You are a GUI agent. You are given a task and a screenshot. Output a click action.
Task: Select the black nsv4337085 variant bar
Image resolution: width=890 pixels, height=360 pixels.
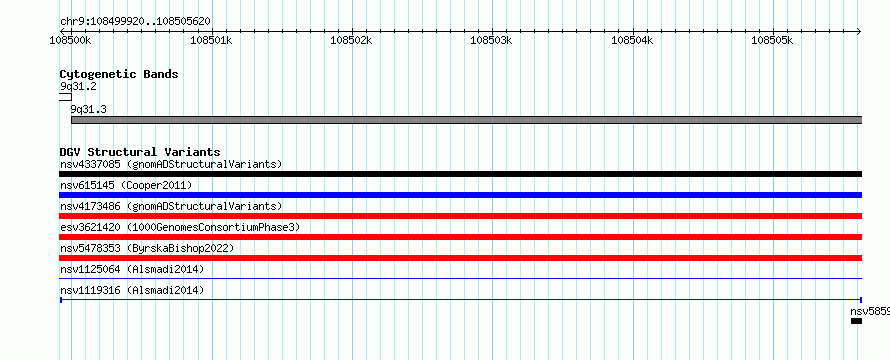click(461, 174)
